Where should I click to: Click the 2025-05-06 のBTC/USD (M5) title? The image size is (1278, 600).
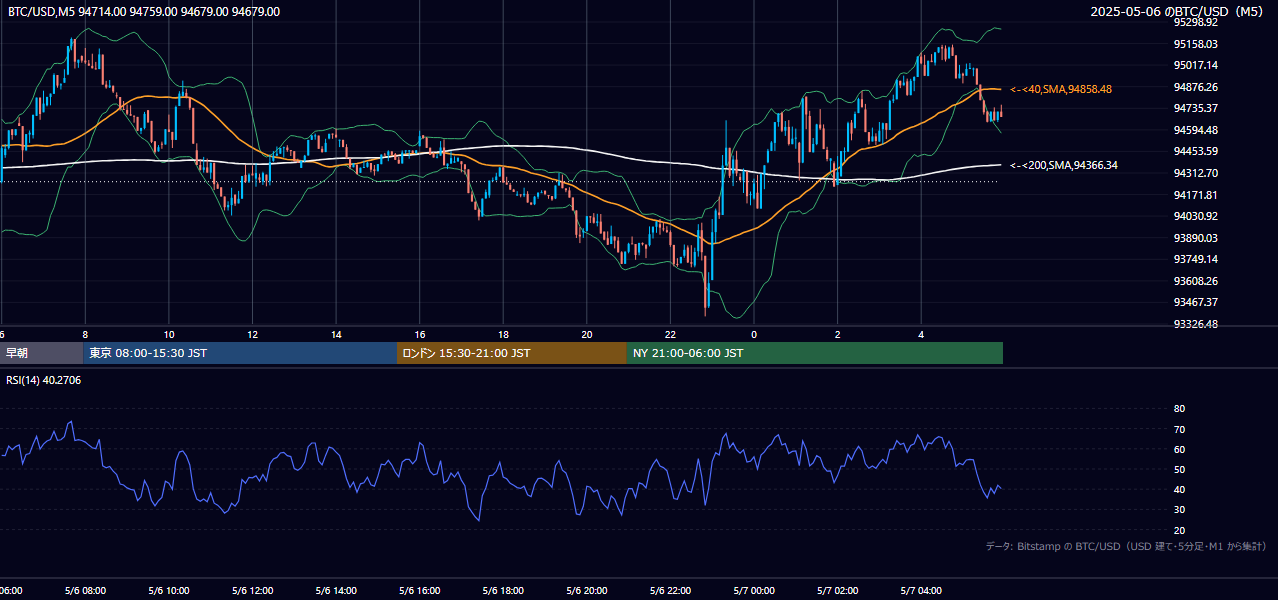click(x=1179, y=11)
